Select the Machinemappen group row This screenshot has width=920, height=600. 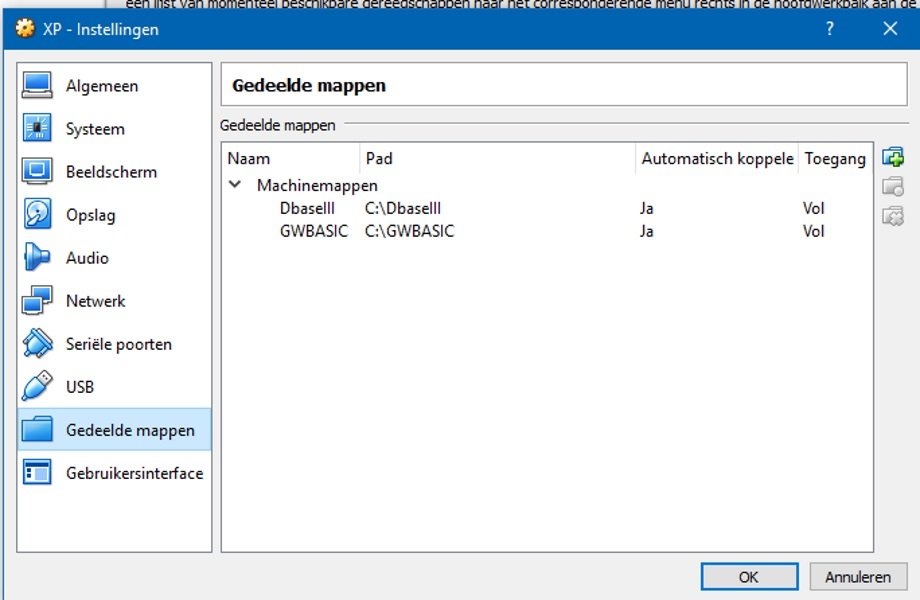point(547,185)
